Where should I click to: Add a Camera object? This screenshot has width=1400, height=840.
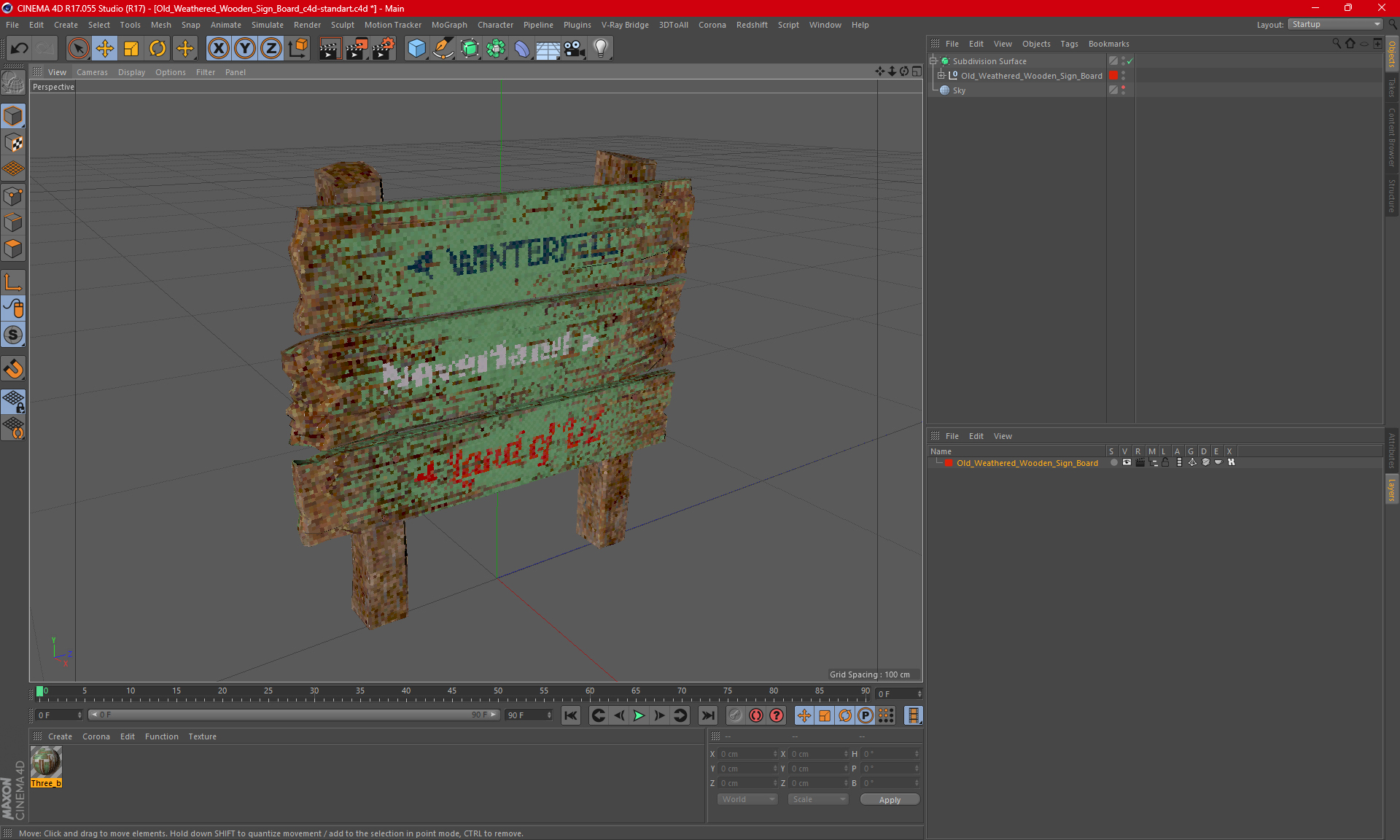point(575,49)
